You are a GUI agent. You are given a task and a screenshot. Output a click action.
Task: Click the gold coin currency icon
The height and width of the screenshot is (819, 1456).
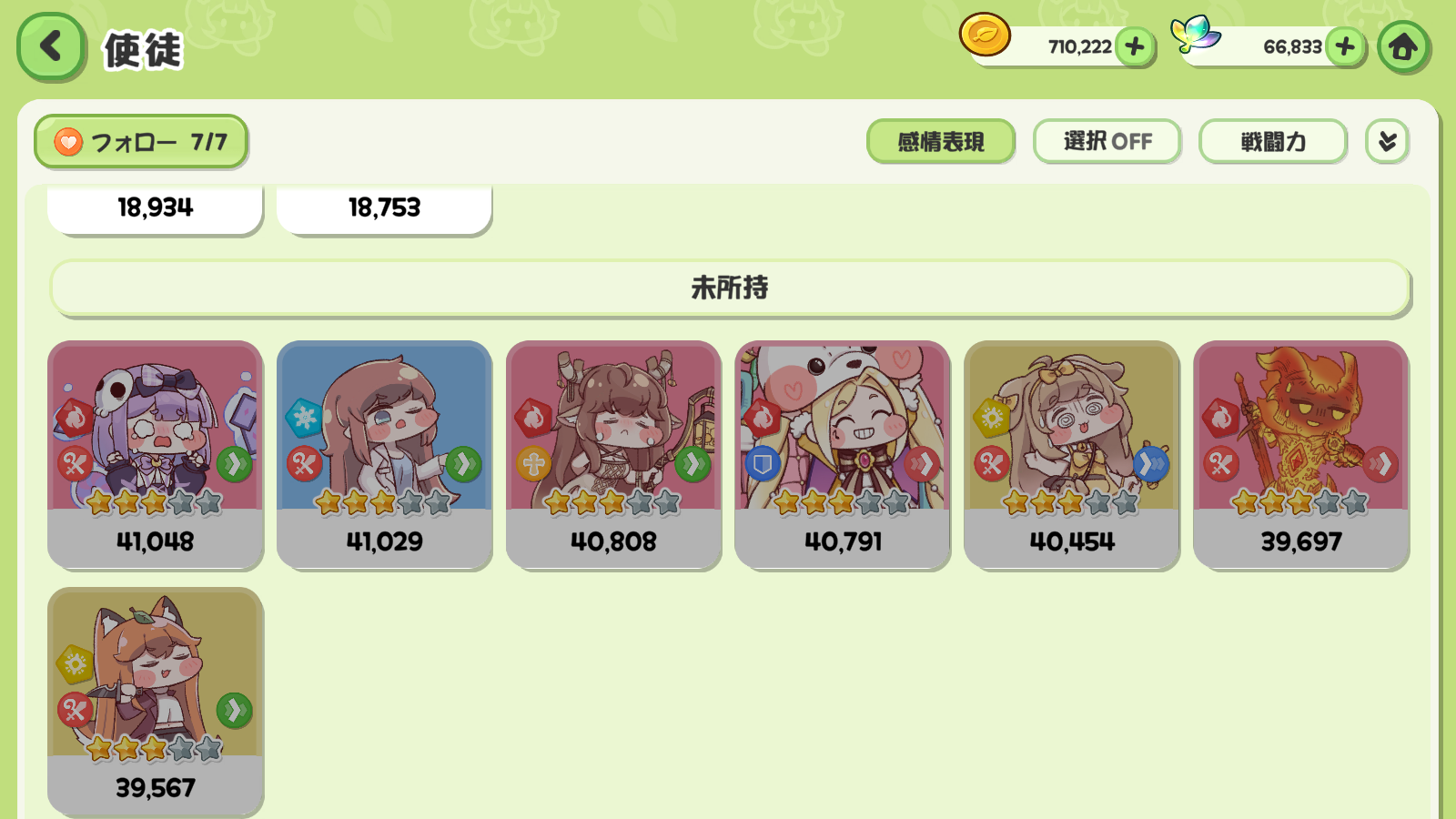(x=985, y=35)
